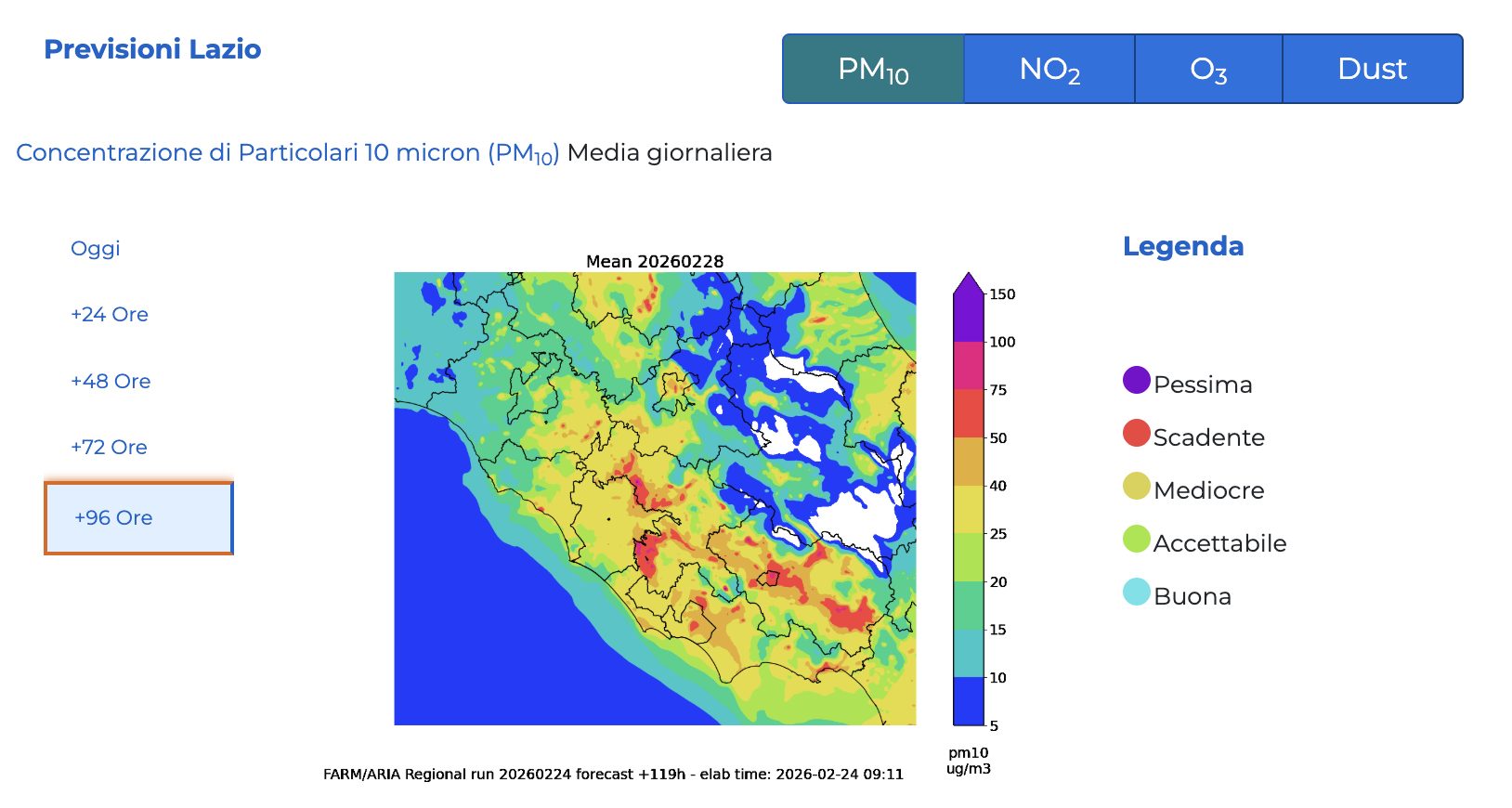Open the O3 ozone tab
This screenshot has height=808, width=1512.
(x=1208, y=70)
